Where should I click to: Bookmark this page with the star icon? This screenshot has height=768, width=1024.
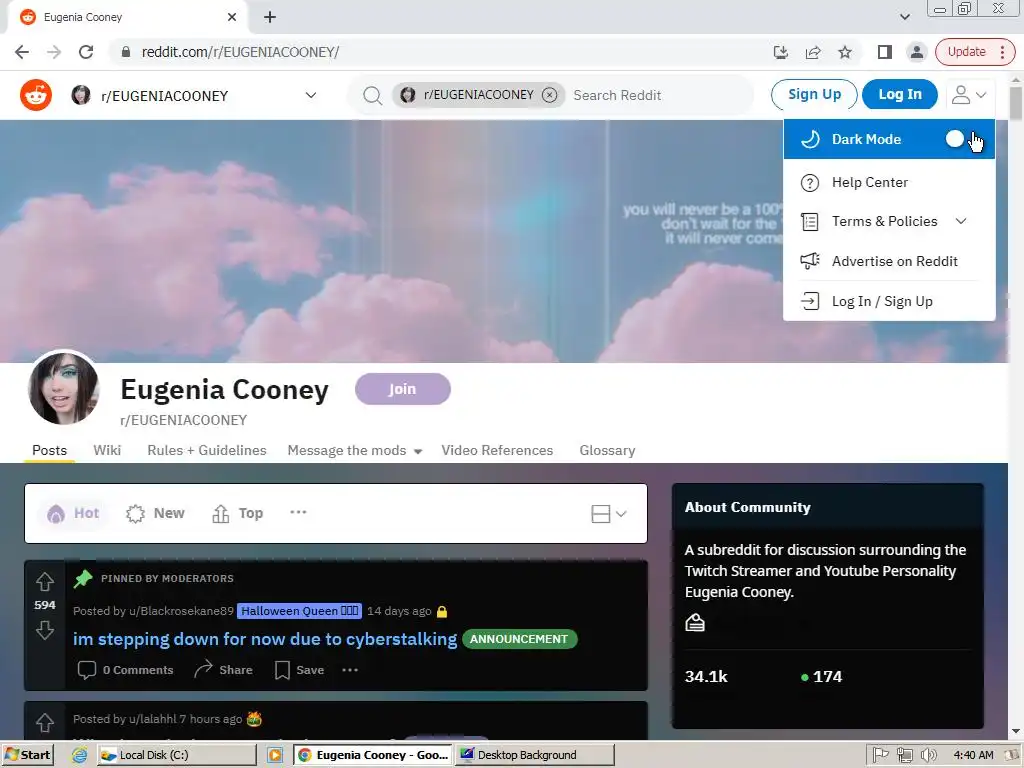tap(845, 52)
